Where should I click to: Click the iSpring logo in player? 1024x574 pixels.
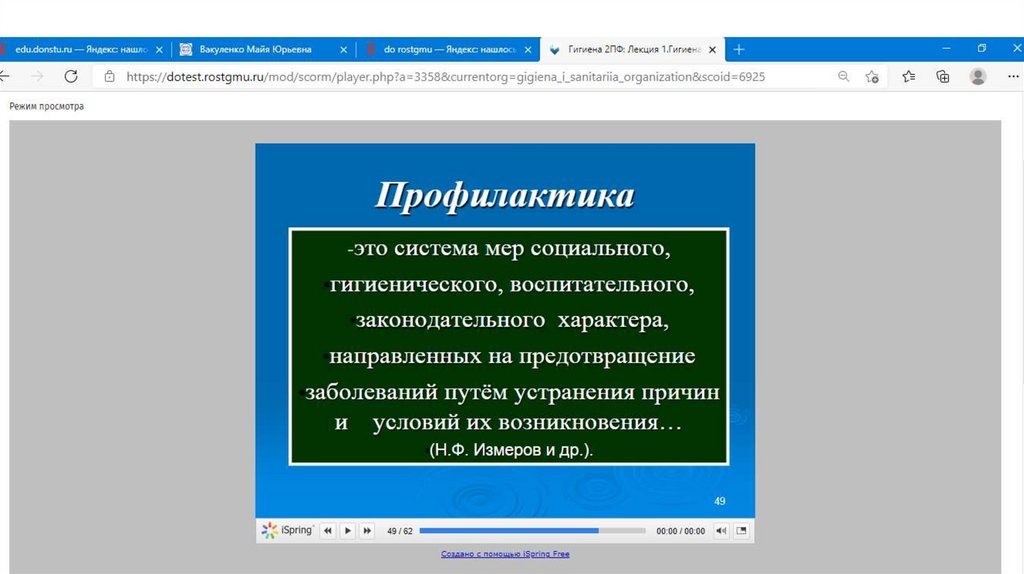pos(287,530)
